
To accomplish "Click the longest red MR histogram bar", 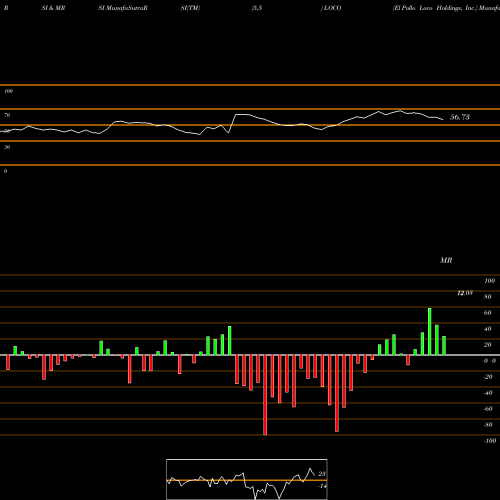I will click(x=265, y=395).
